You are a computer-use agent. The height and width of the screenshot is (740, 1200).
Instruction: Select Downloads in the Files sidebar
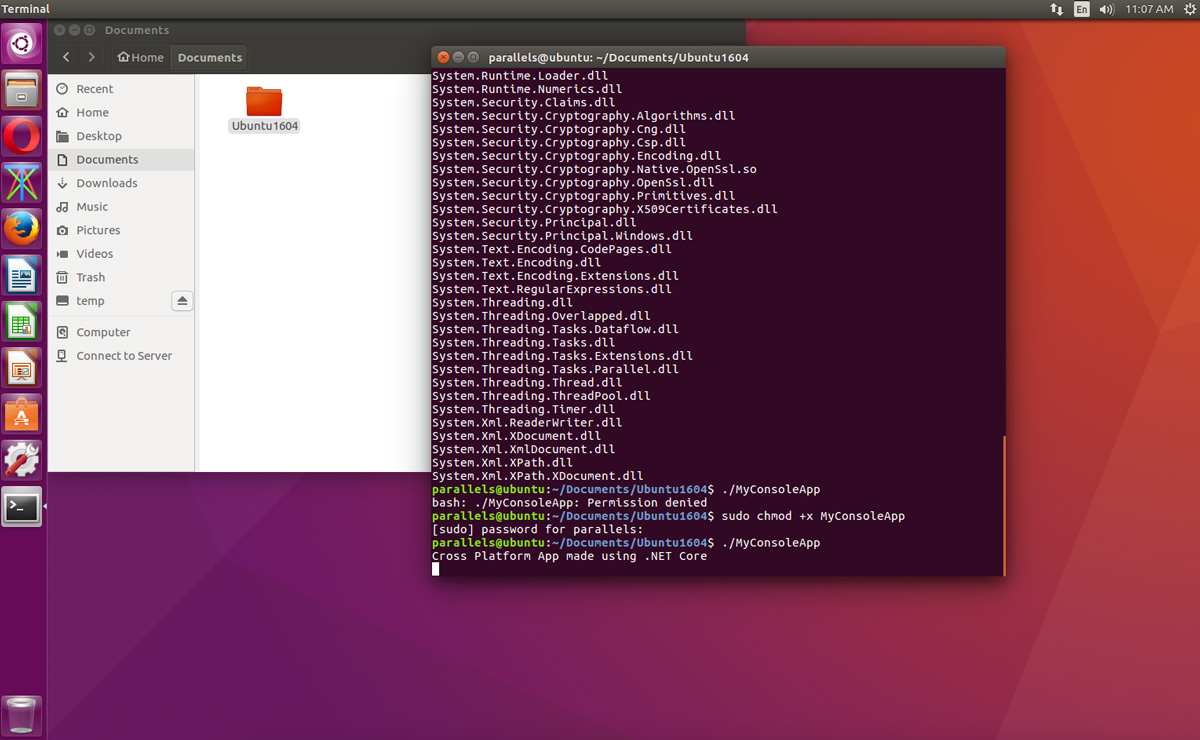106,183
